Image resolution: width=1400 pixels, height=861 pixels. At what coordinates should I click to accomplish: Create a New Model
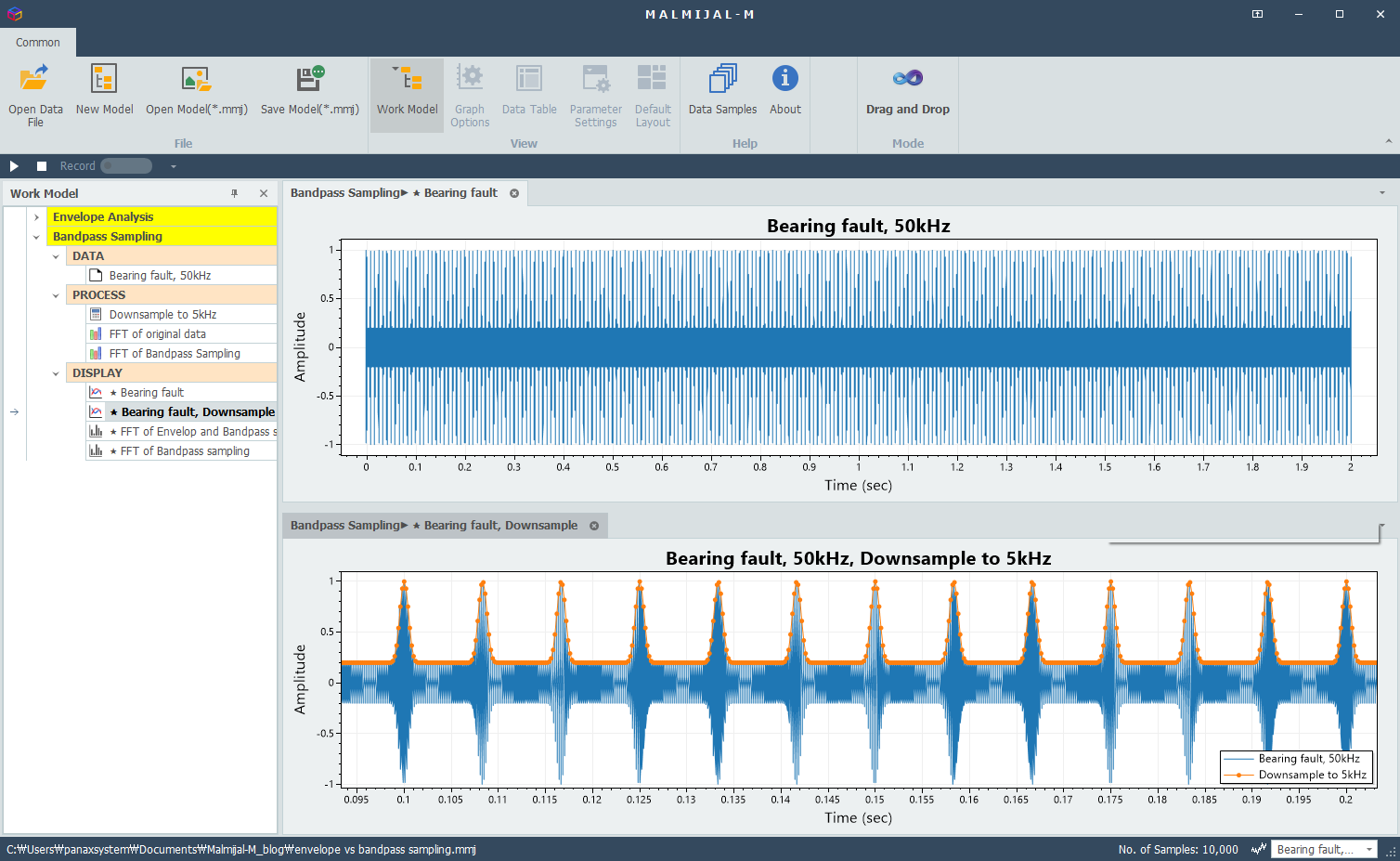104,90
